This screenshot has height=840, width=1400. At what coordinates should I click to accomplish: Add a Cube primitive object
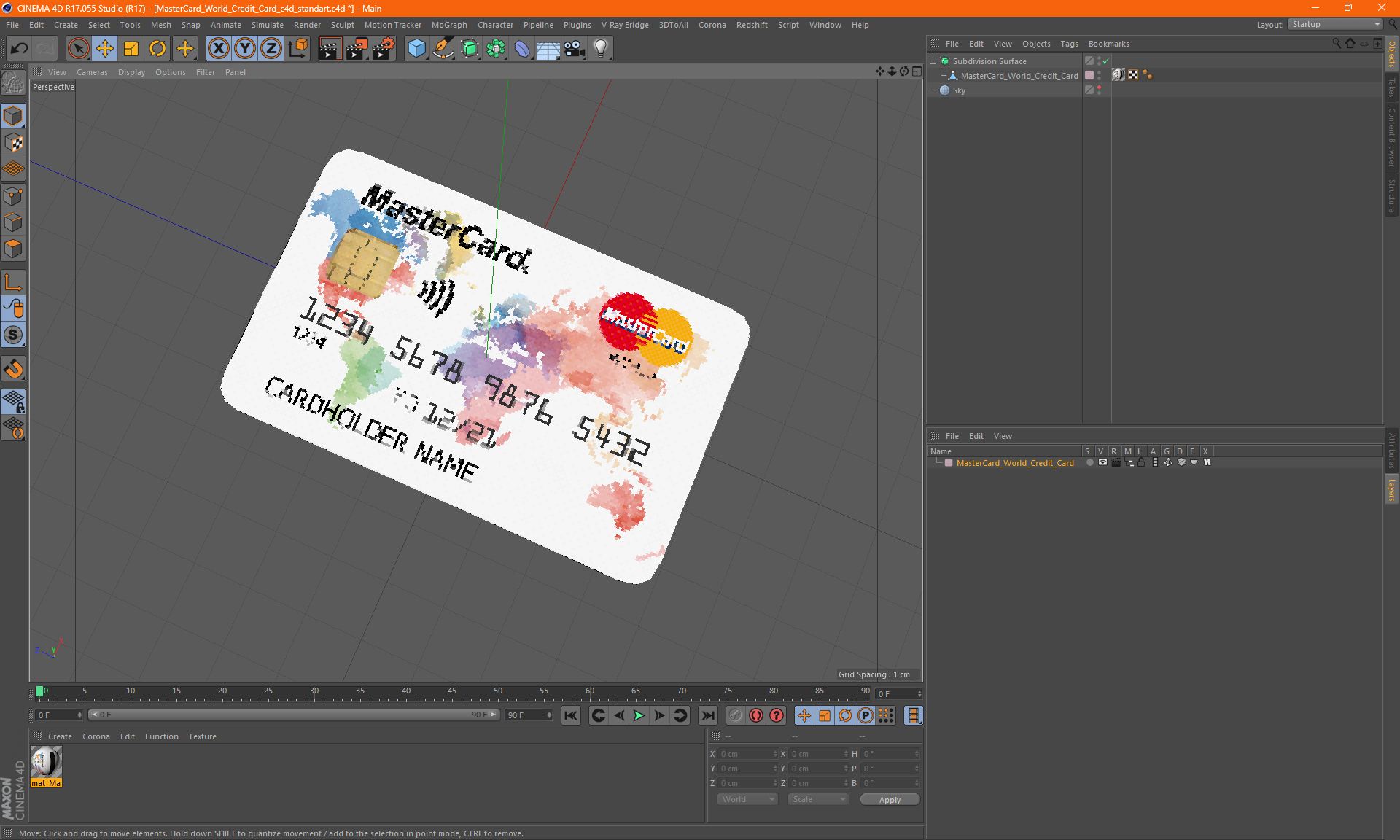(x=416, y=49)
